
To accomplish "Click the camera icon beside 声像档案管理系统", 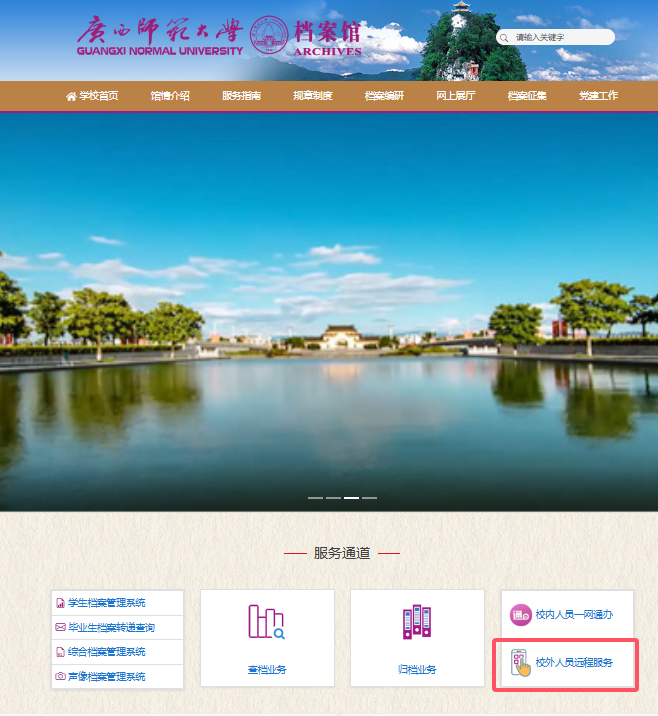I will click(x=60, y=677).
